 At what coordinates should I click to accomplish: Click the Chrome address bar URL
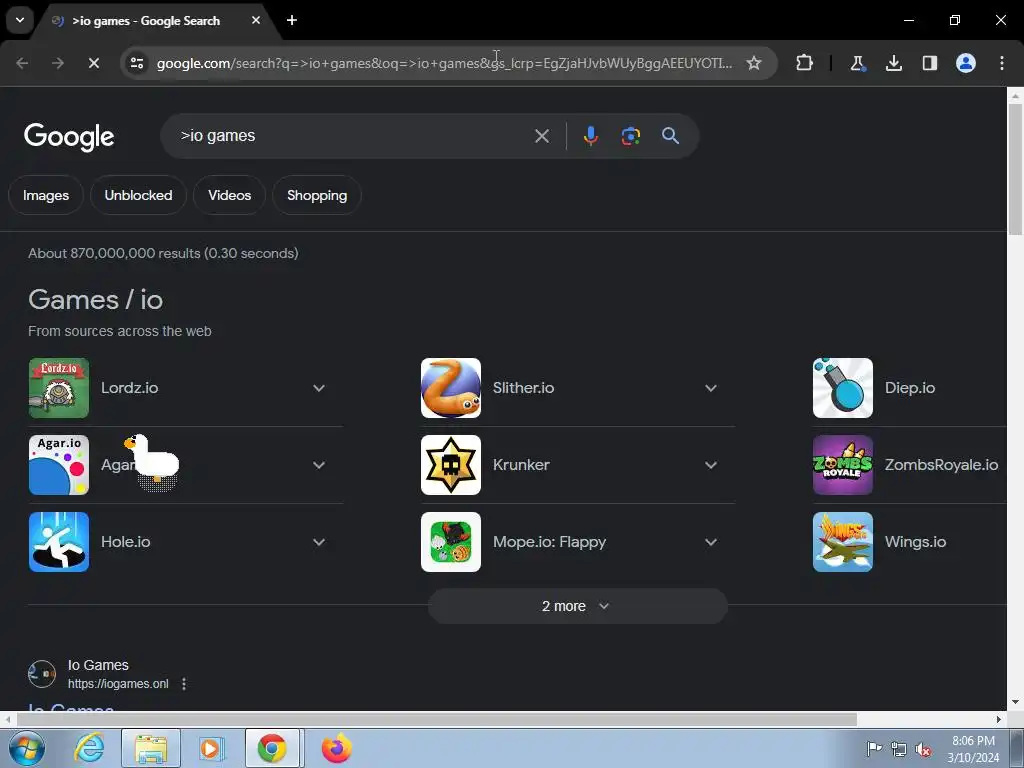[x=444, y=63]
